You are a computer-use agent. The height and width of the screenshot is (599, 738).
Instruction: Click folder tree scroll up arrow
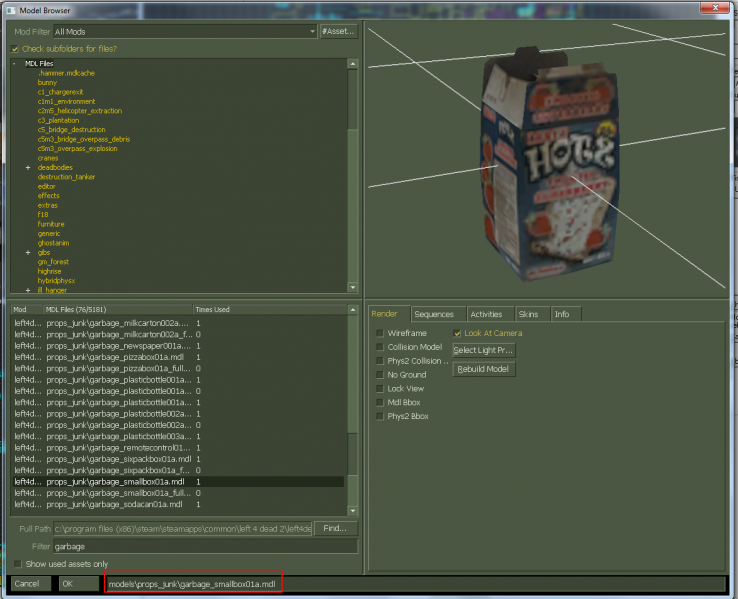coord(353,64)
